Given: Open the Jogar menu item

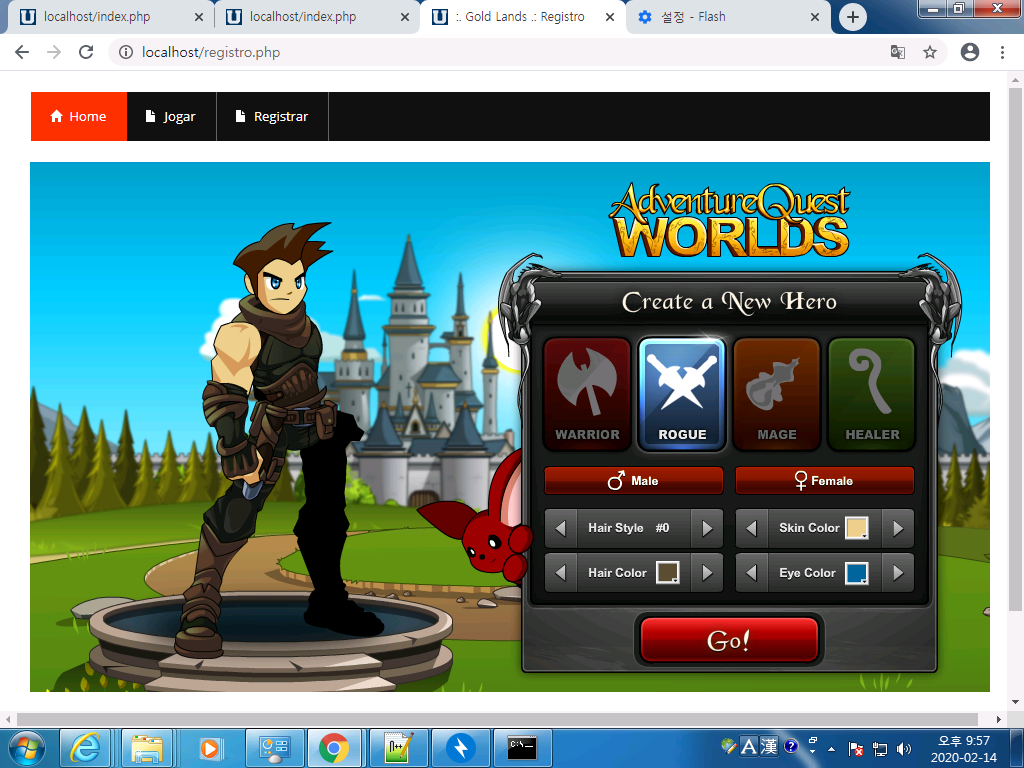Looking at the screenshot, I should (171, 117).
